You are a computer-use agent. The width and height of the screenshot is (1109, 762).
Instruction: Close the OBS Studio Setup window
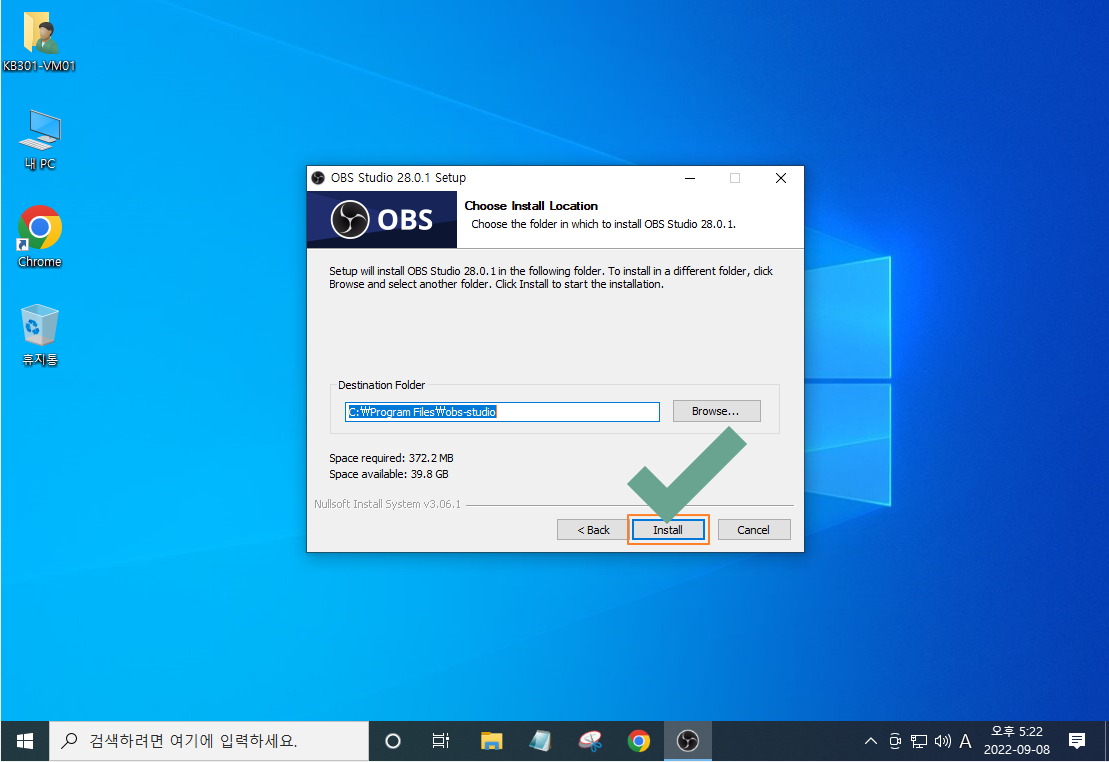pos(781,178)
